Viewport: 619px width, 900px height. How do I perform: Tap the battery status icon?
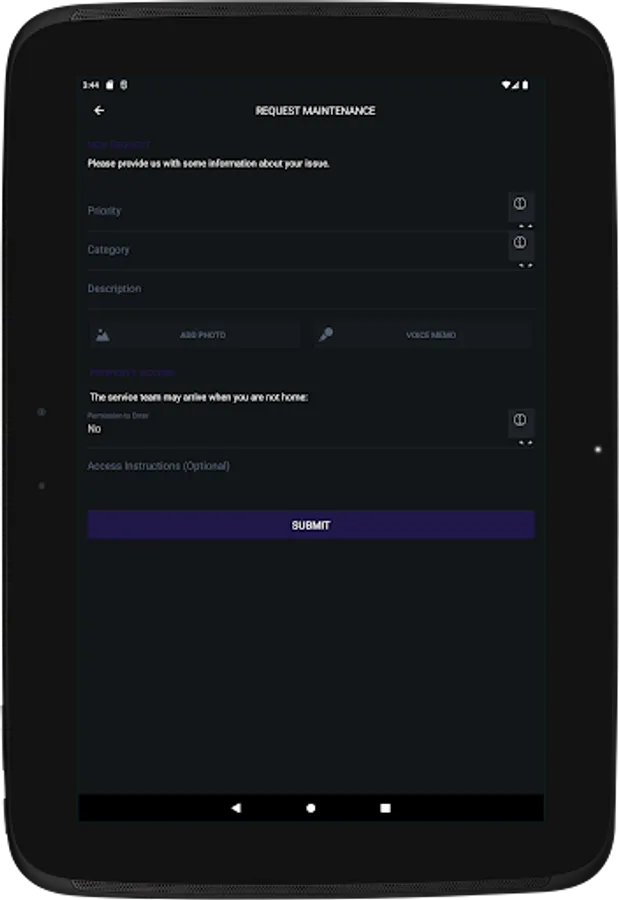[x=525, y=85]
